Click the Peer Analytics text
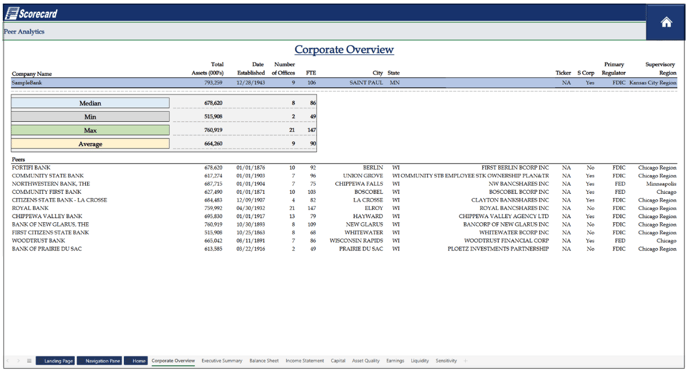Viewport: 688px width, 370px height. 24,32
